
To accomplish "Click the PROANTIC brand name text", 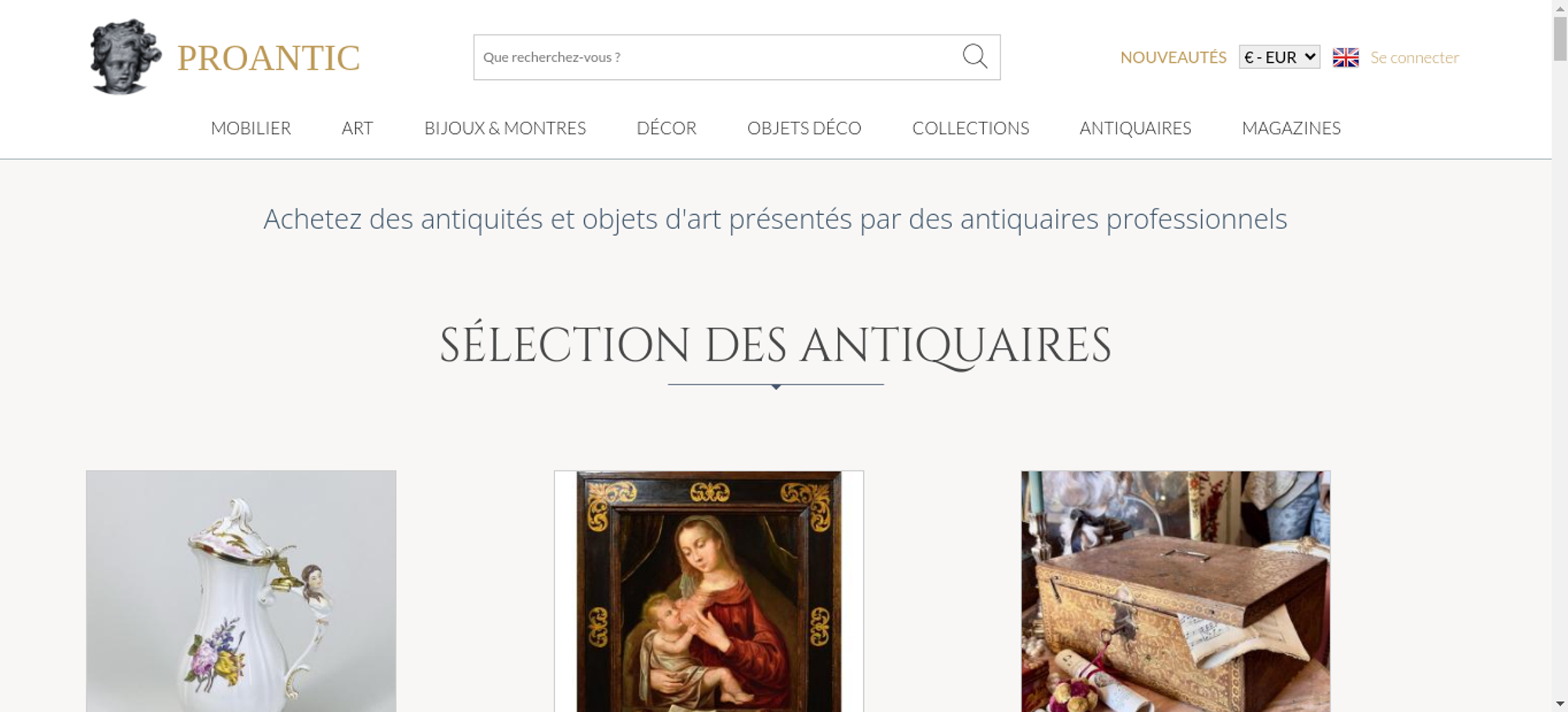I will (x=268, y=58).
